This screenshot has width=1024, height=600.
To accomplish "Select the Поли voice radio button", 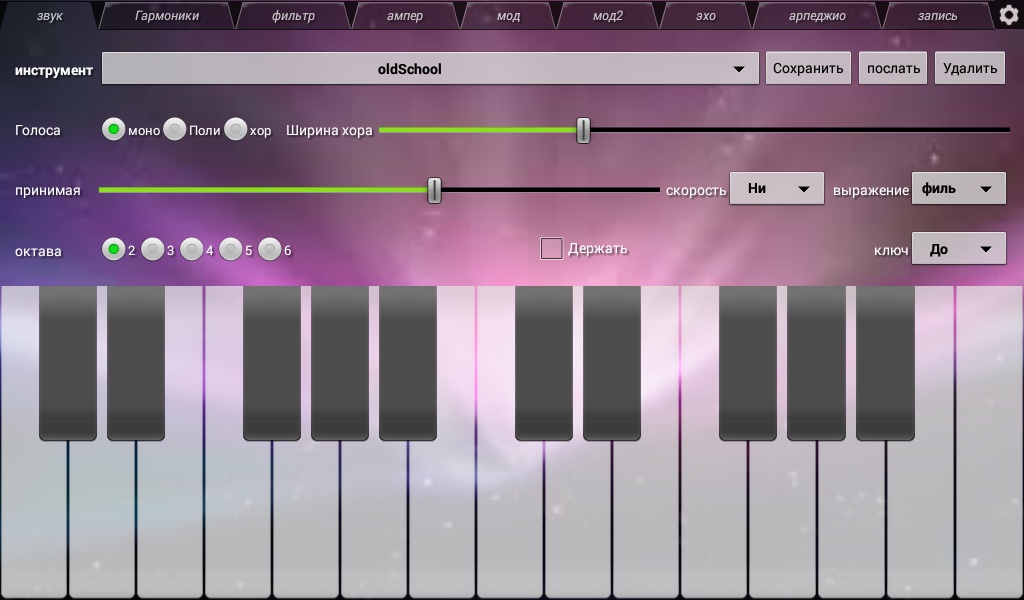I will 174,129.
